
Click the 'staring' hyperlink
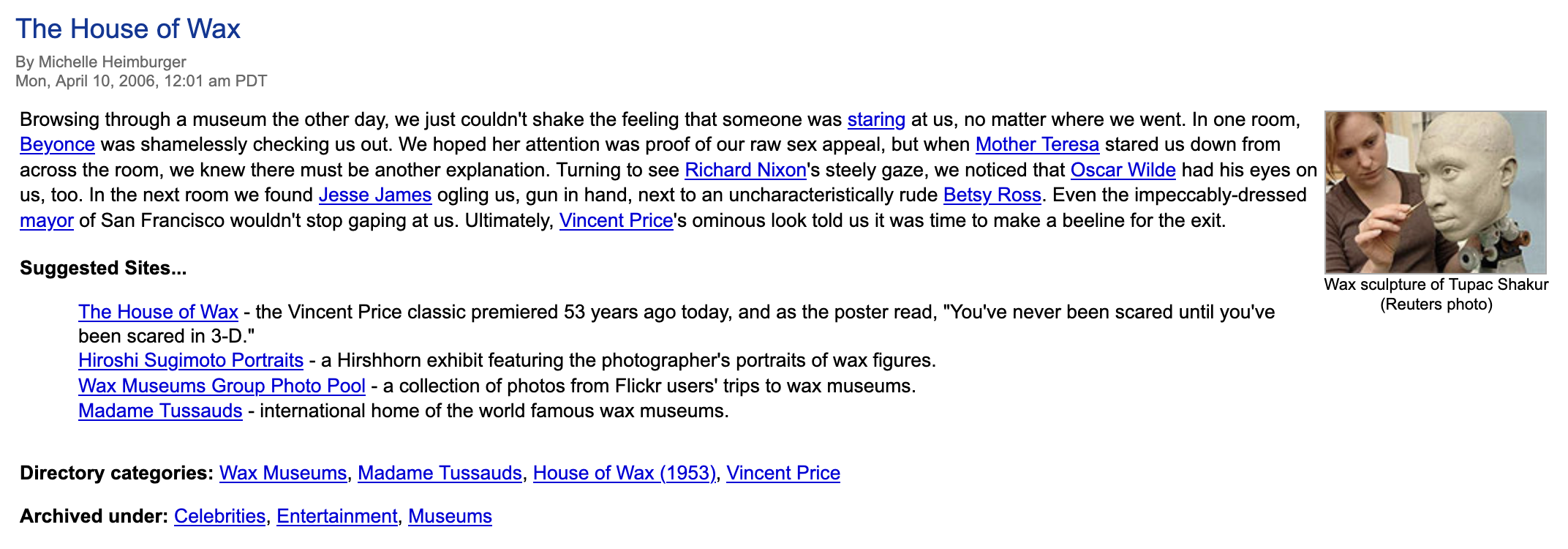point(875,119)
